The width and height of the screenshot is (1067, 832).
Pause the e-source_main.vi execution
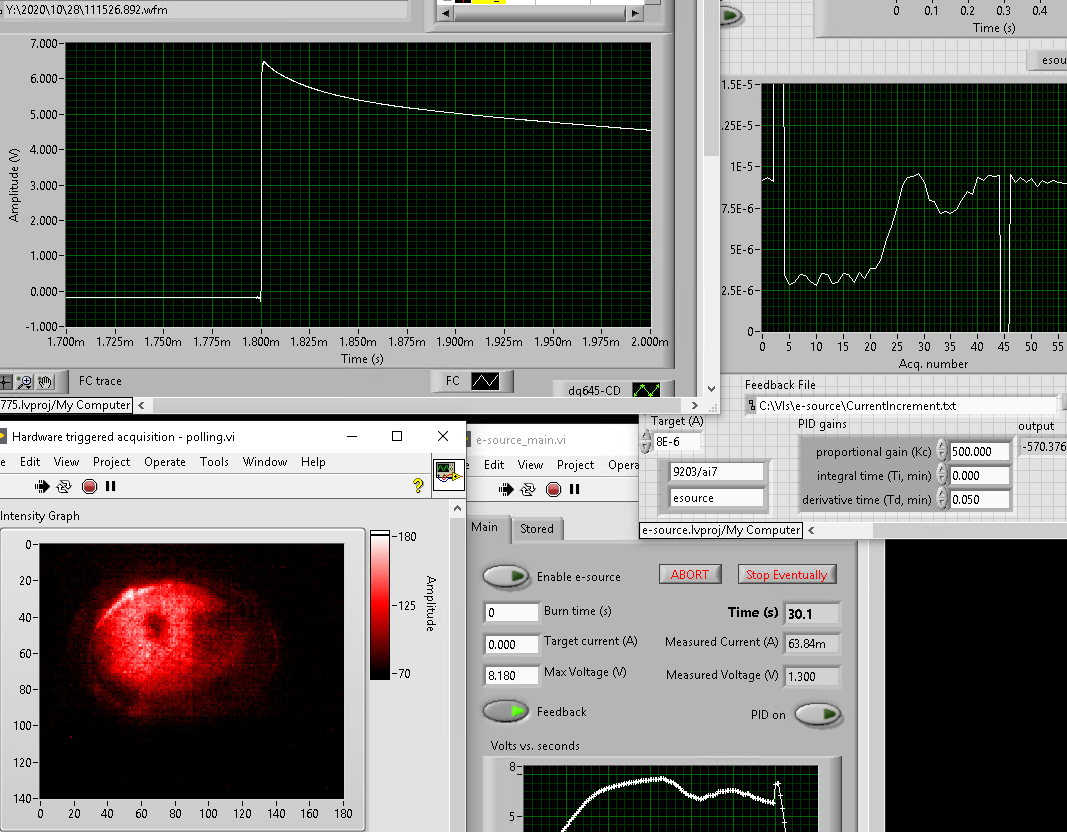pos(574,489)
